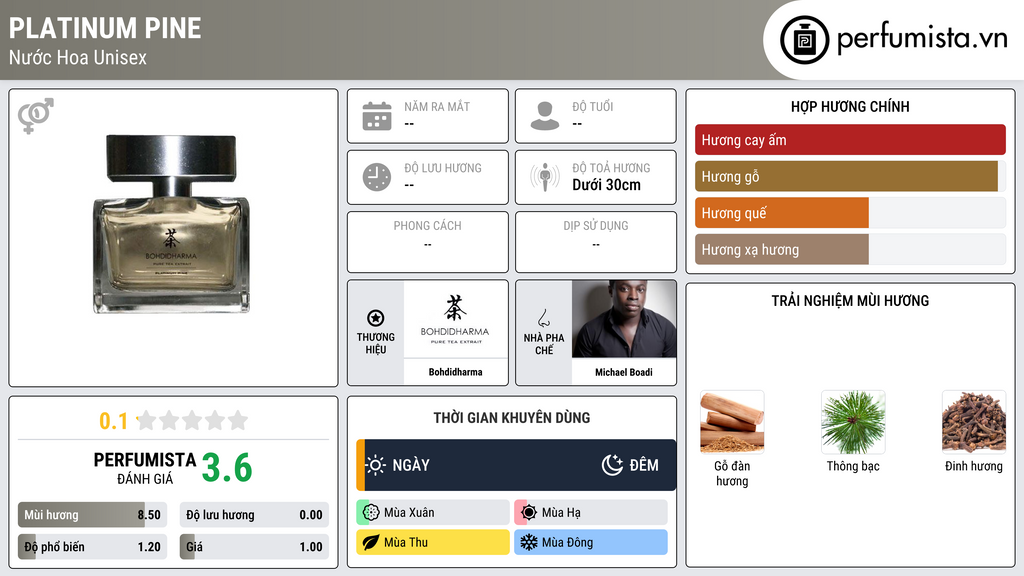
Task: Click the THỜI GIAN KHUYÊN DÙNG heading
Action: click(x=511, y=417)
